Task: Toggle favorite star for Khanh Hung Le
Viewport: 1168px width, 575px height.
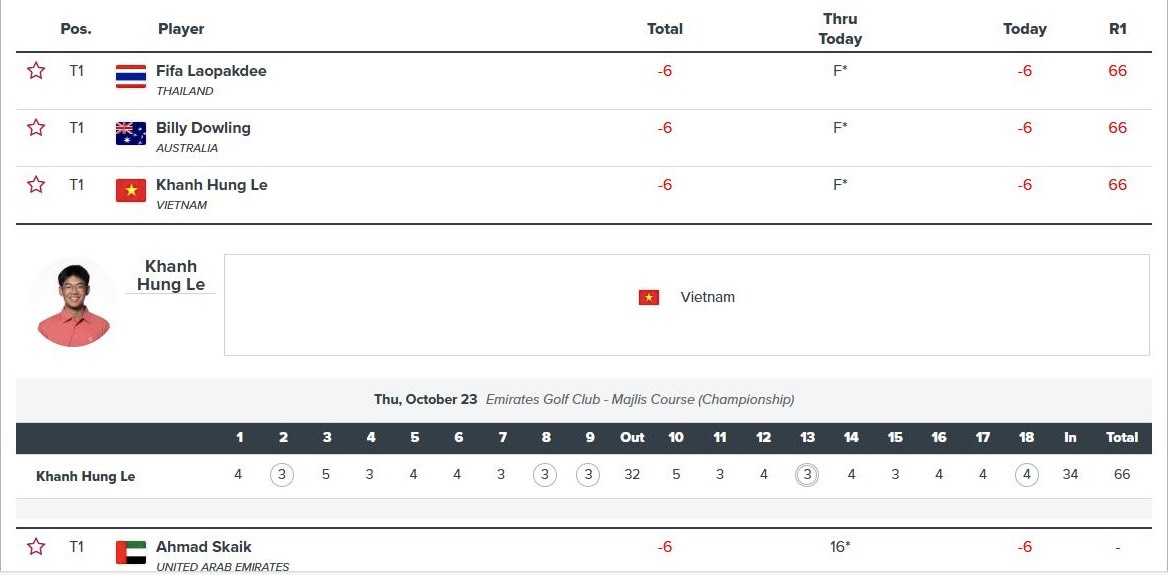Action: coord(36,184)
